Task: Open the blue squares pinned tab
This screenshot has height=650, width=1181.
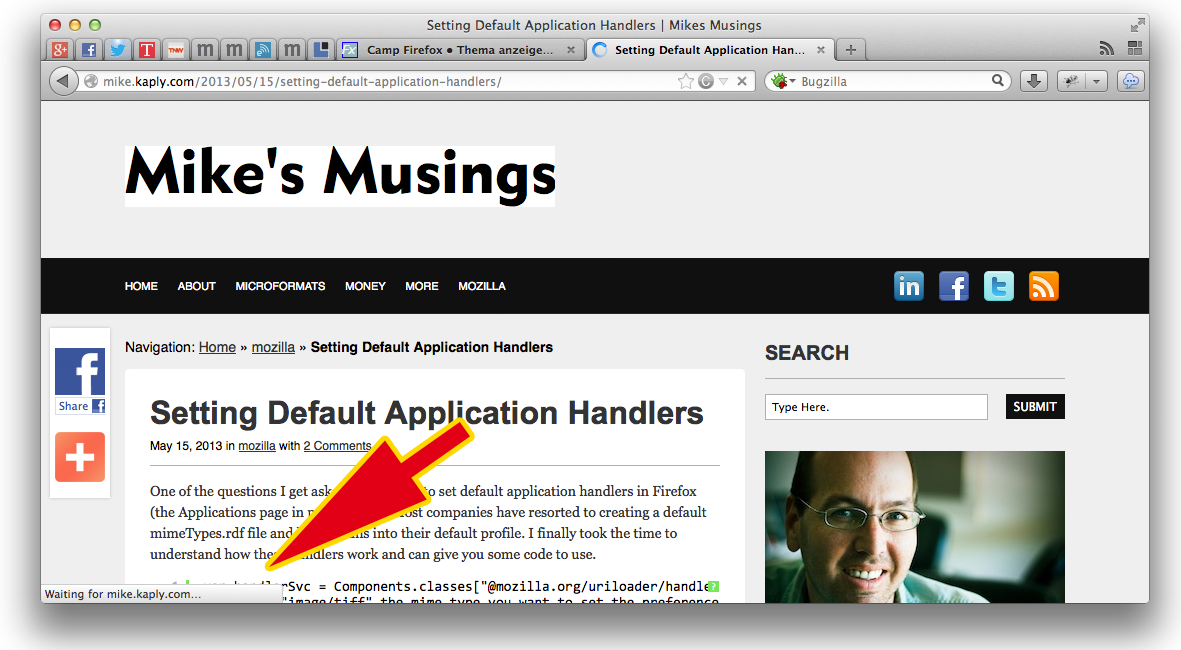Action: click(321, 50)
